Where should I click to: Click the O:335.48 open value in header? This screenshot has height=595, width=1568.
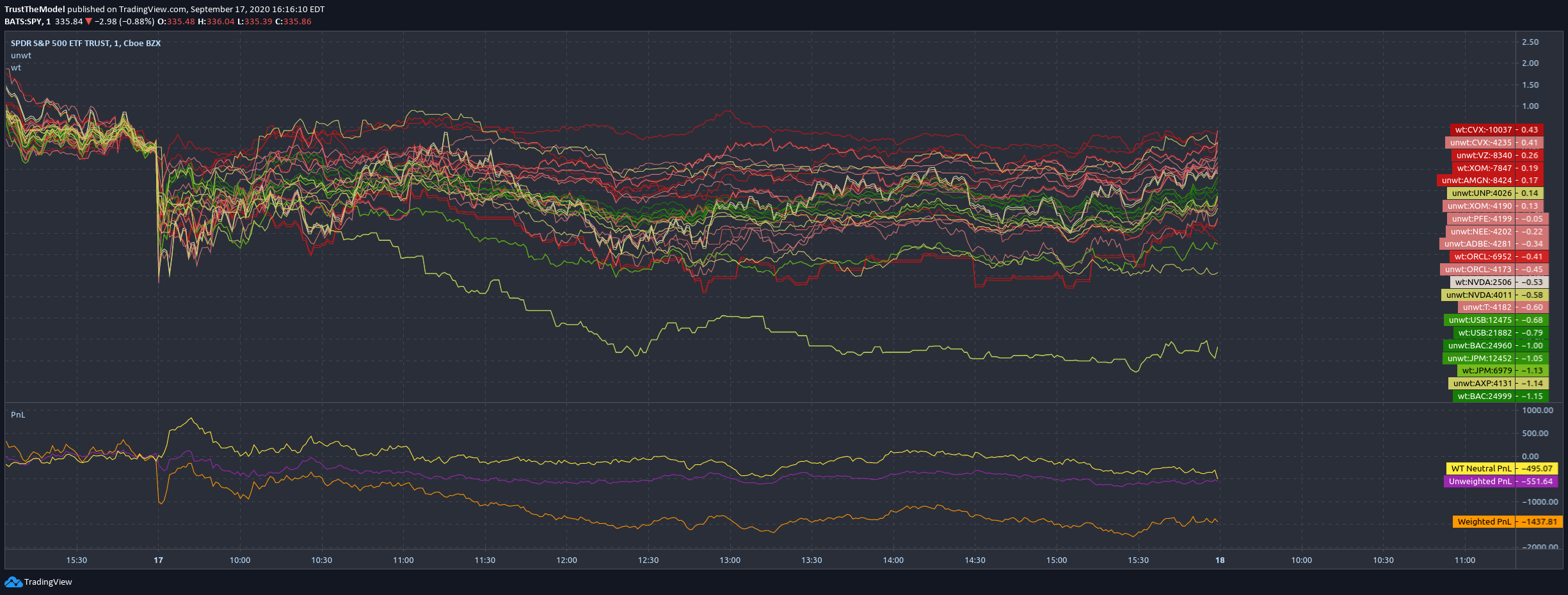pyautogui.click(x=176, y=21)
